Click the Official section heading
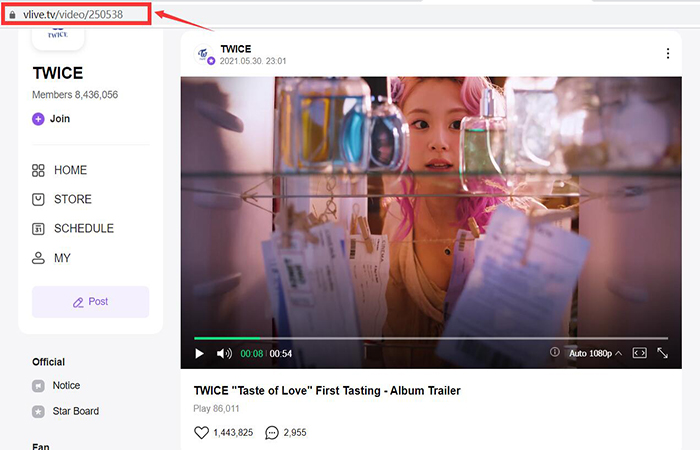 pos(48,362)
